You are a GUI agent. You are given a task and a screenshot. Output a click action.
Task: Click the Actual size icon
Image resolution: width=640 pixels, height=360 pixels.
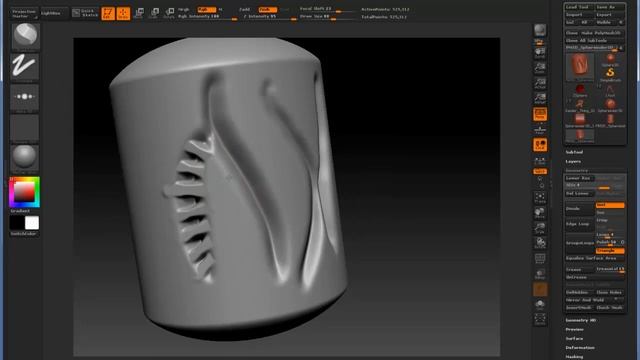540,83
